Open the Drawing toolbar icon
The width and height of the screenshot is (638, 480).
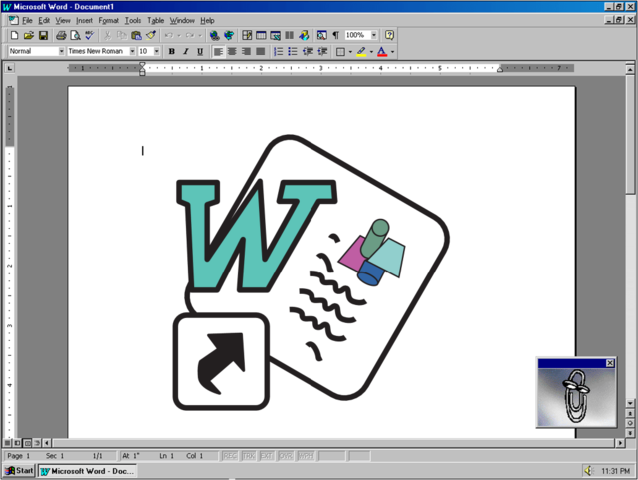(304, 35)
